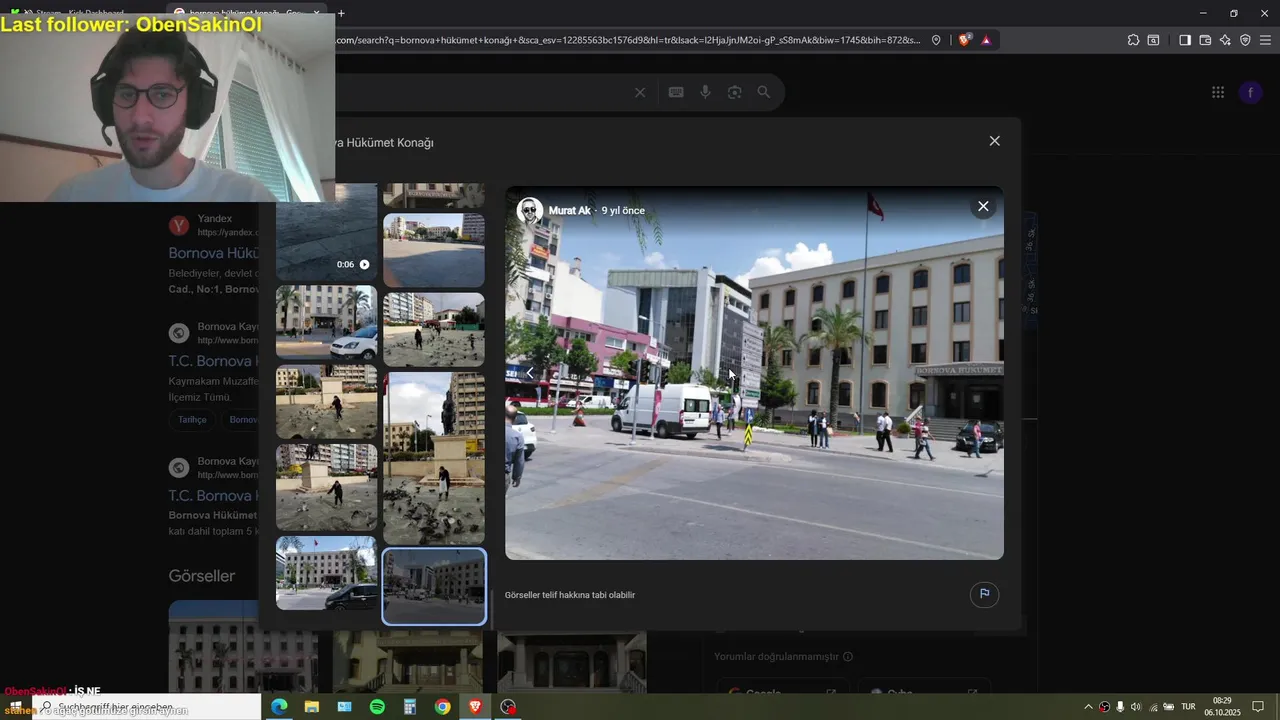Search by image with camera icon
Screen dimensions: 1280x720
click(735, 92)
